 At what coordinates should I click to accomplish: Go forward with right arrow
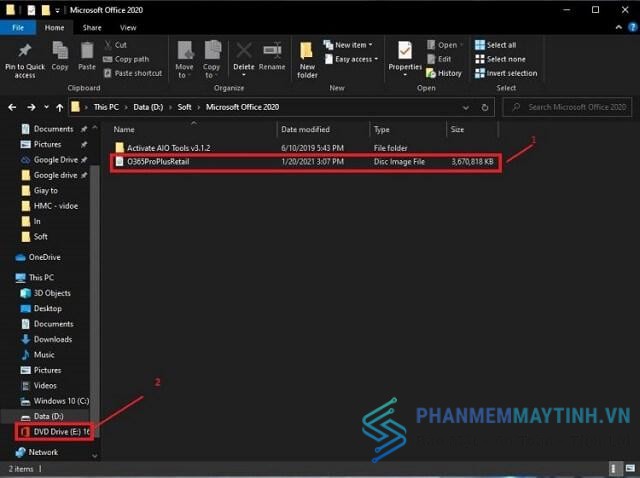tap(31, 107)
